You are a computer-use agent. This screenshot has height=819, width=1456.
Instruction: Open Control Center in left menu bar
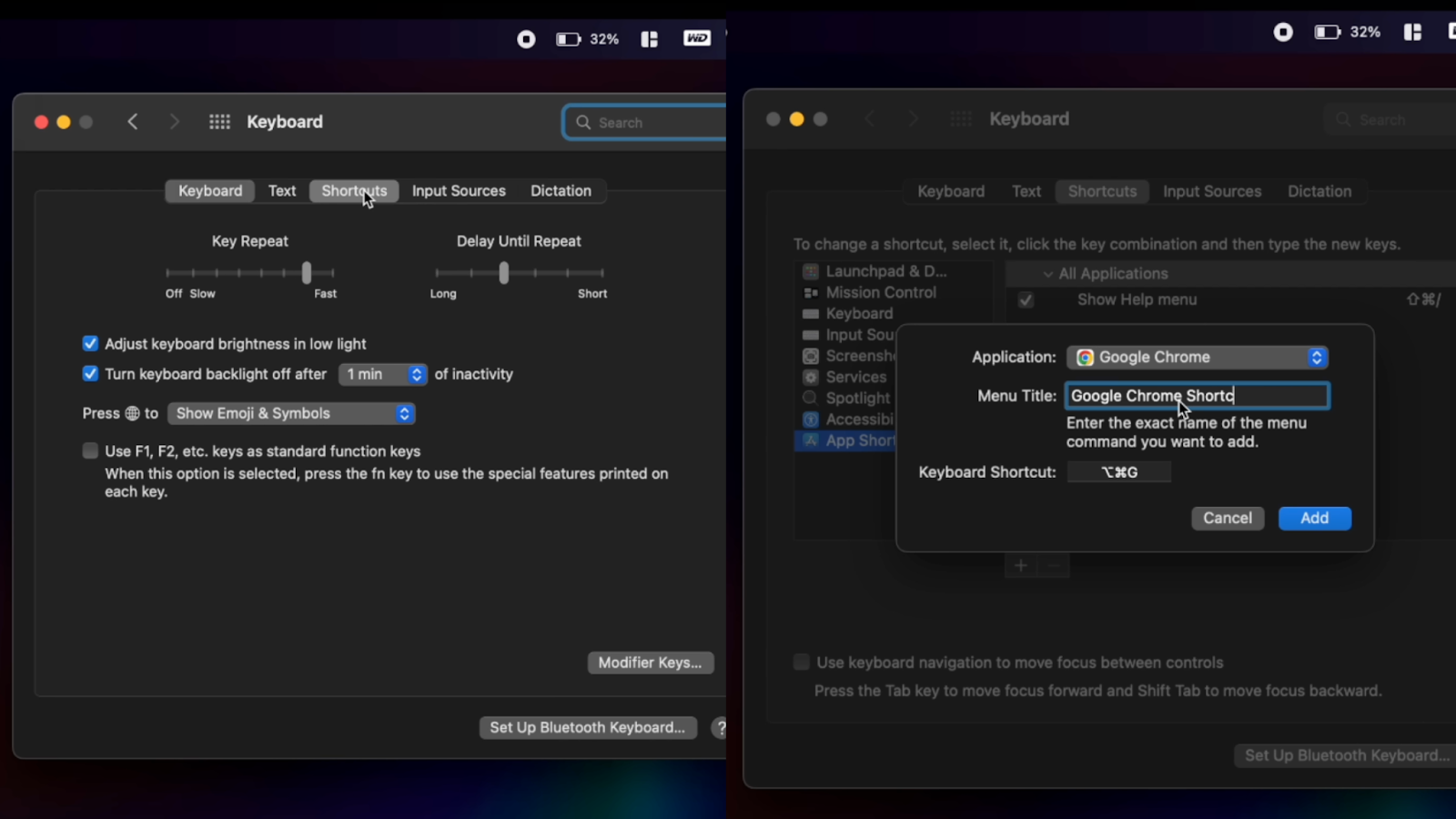[x=649, y=39]
